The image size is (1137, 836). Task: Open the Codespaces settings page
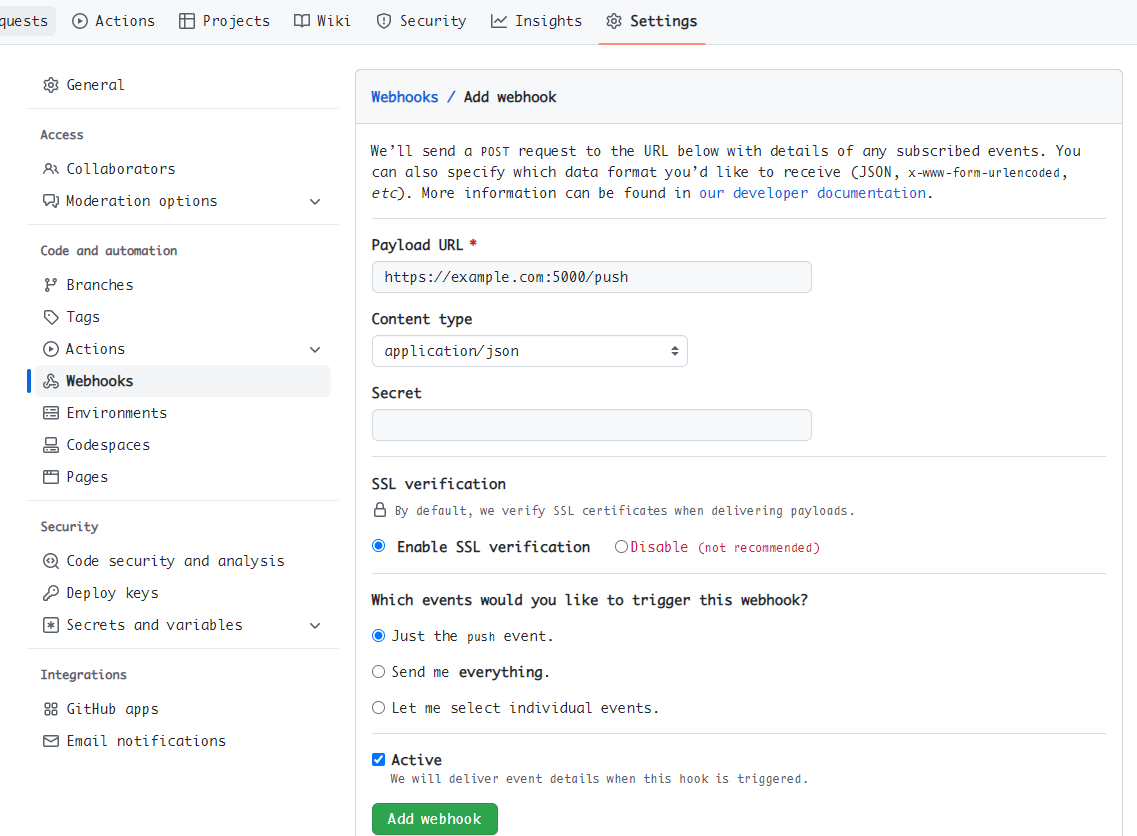click(x=107, y=444)
